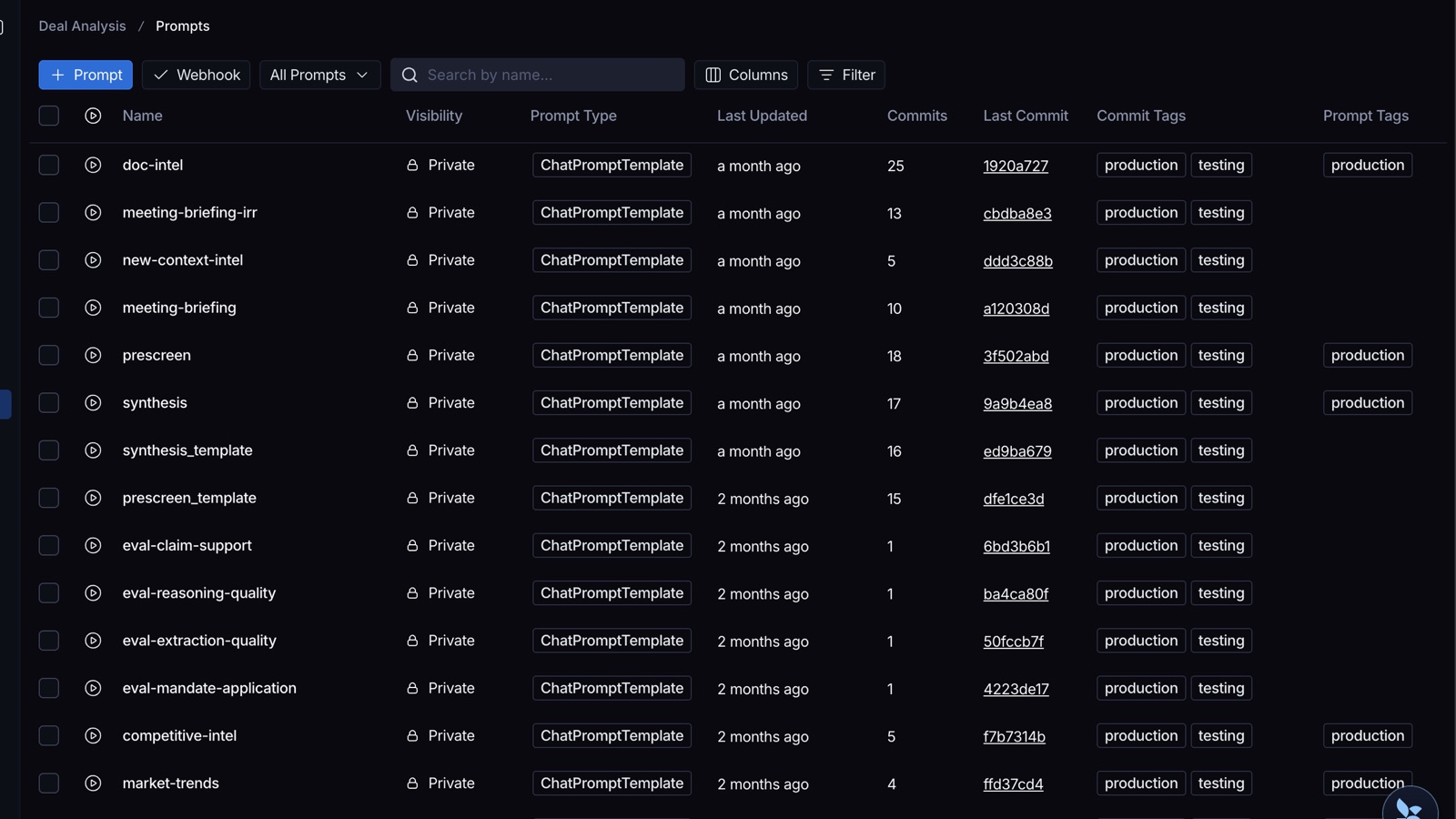Click the lock icon in doc-intel row
Viewport: 1456px width, 819px height.
[x=412, y=165]
